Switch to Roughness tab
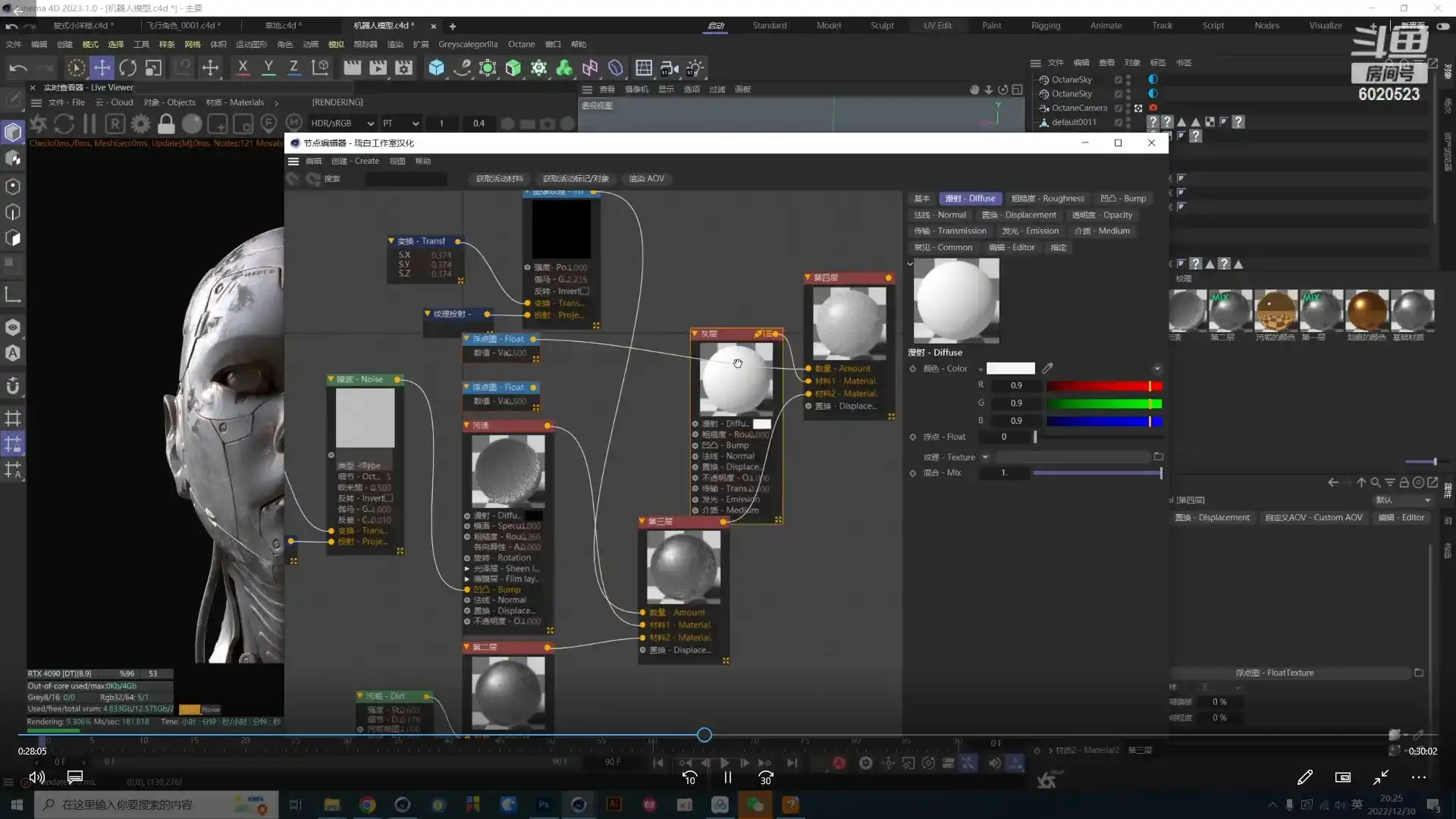1456x819 pixels. point(1047,199)
